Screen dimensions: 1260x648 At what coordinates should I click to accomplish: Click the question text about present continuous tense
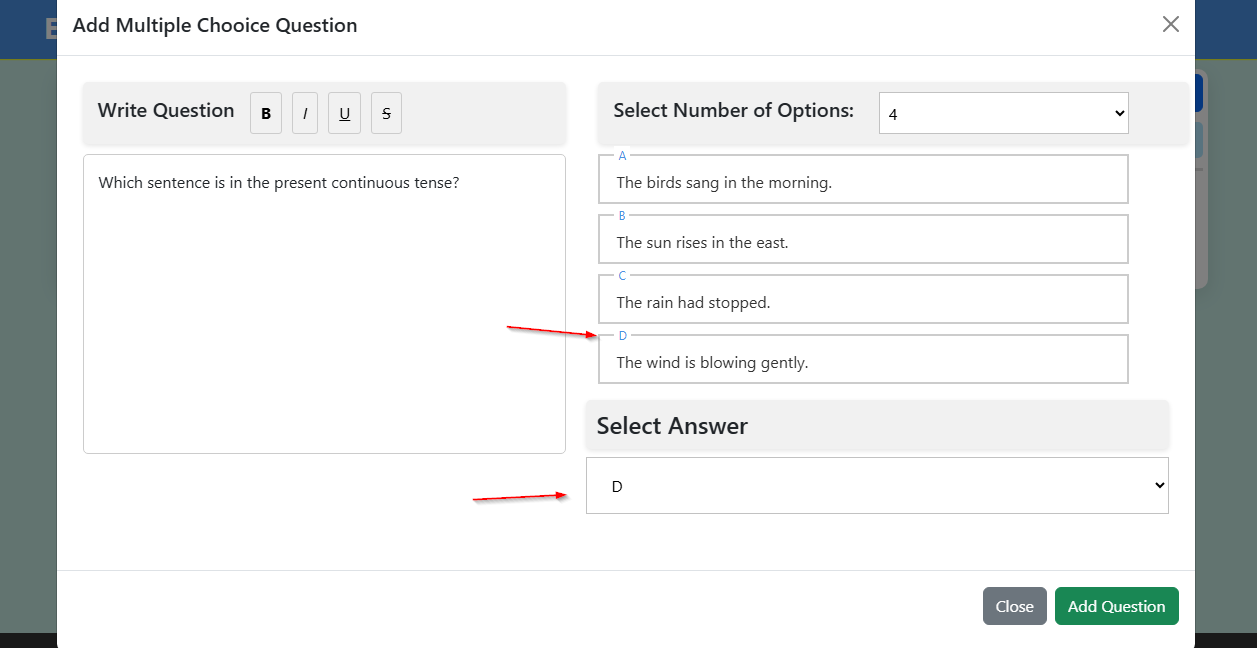click(x=279, y=183)
